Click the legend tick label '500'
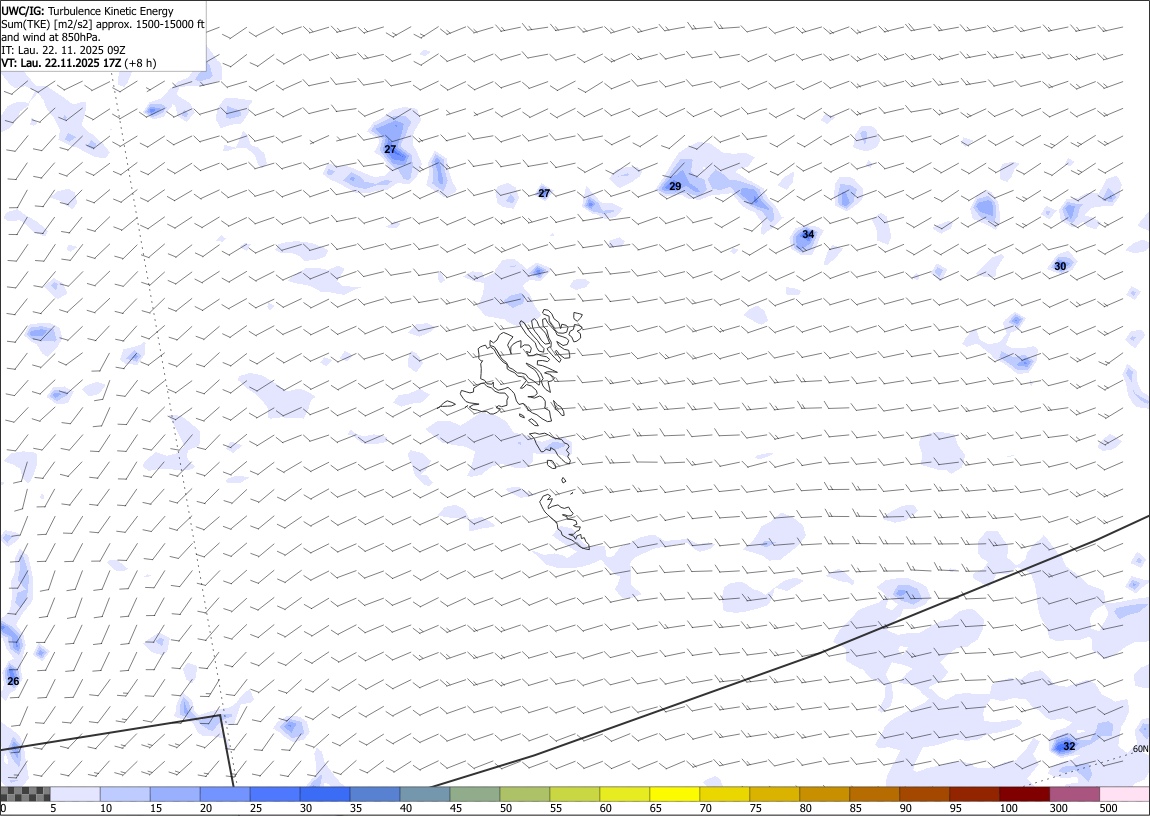The width and height of the screenshot is (1150, 816). click(x=1108, y=809)
